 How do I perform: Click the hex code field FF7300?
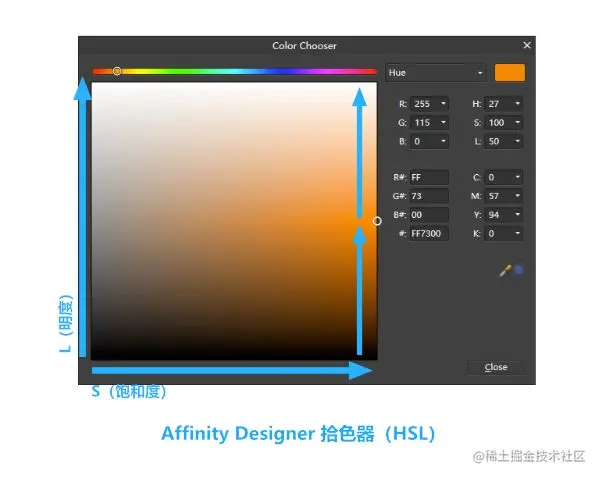(429, 233)
